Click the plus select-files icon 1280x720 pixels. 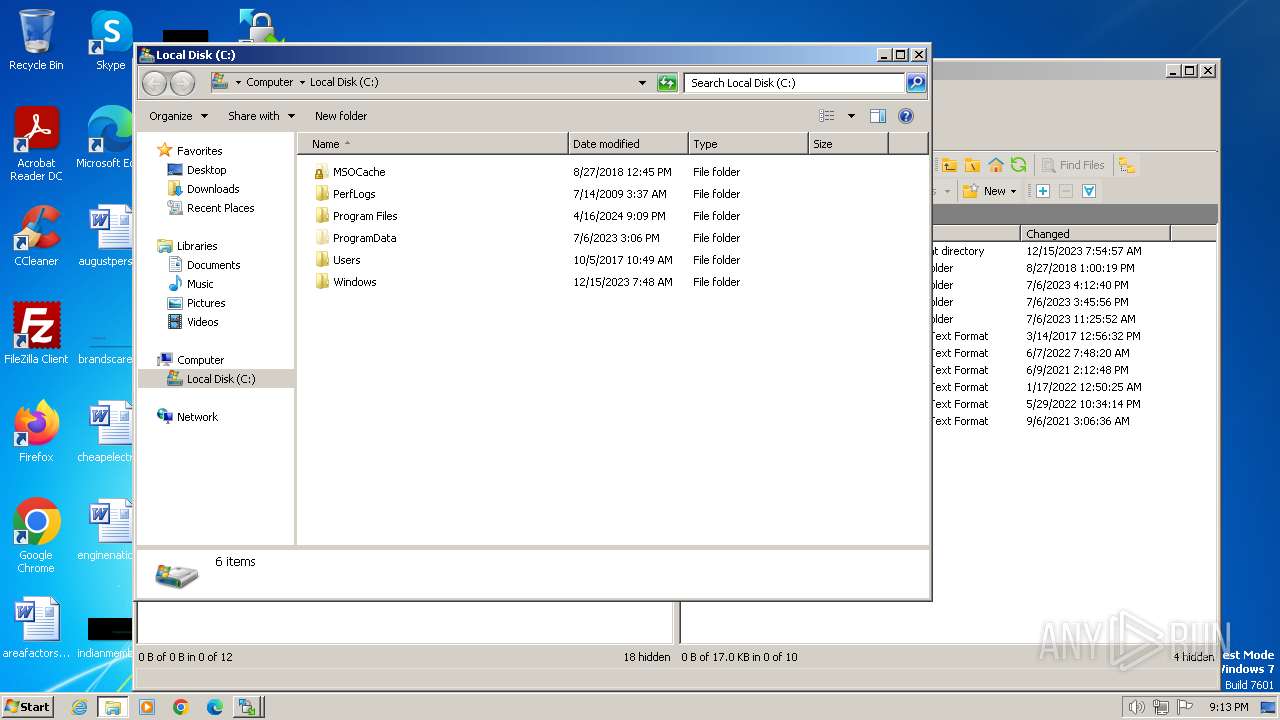1042,191
